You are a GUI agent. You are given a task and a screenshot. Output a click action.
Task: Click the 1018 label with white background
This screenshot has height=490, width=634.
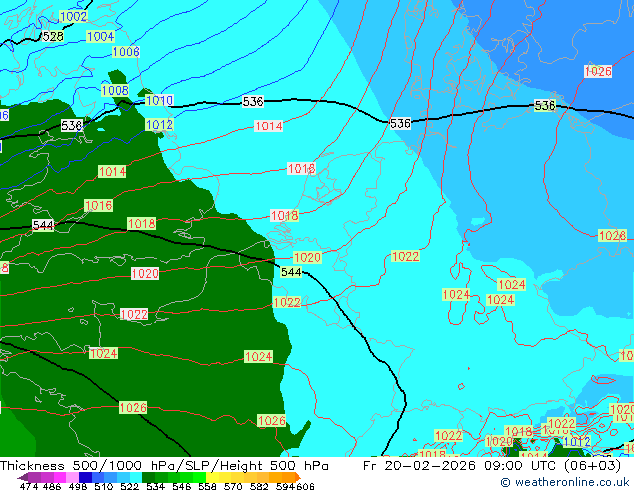coord(285,215)
